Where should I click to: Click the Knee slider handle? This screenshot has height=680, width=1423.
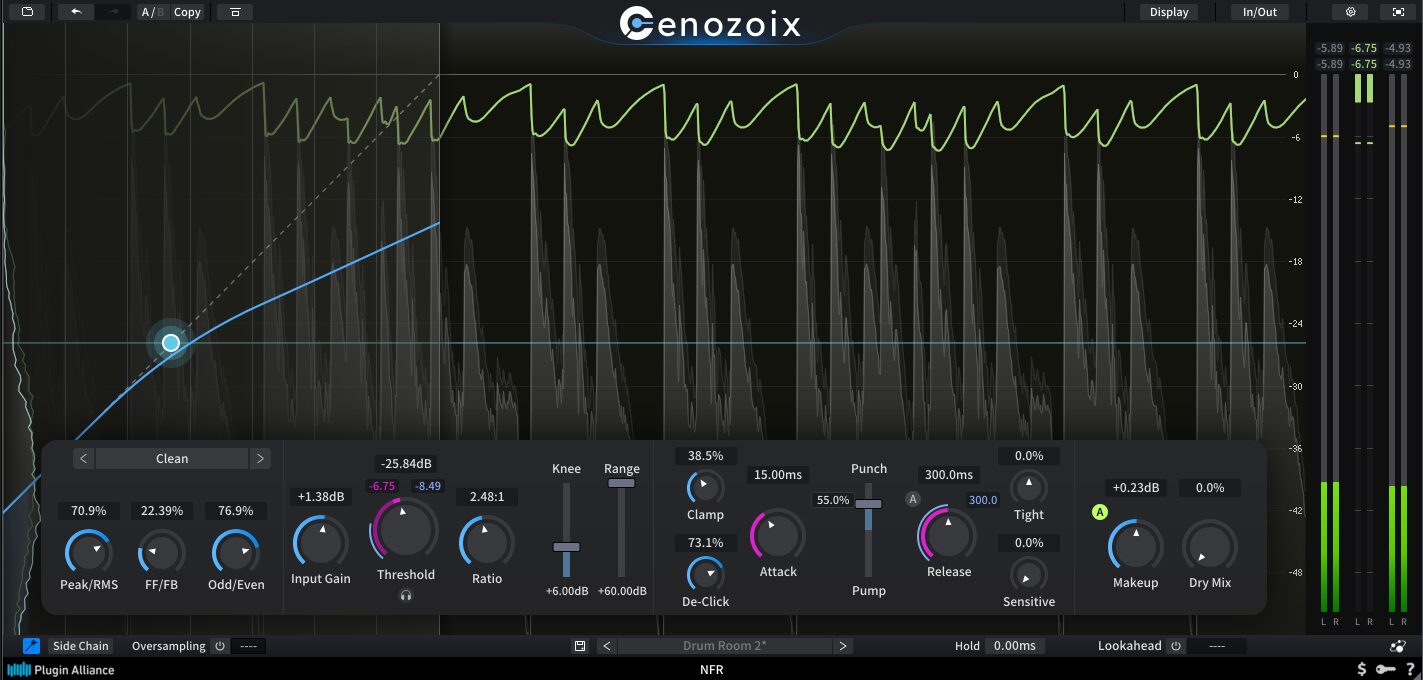[566, 547]
